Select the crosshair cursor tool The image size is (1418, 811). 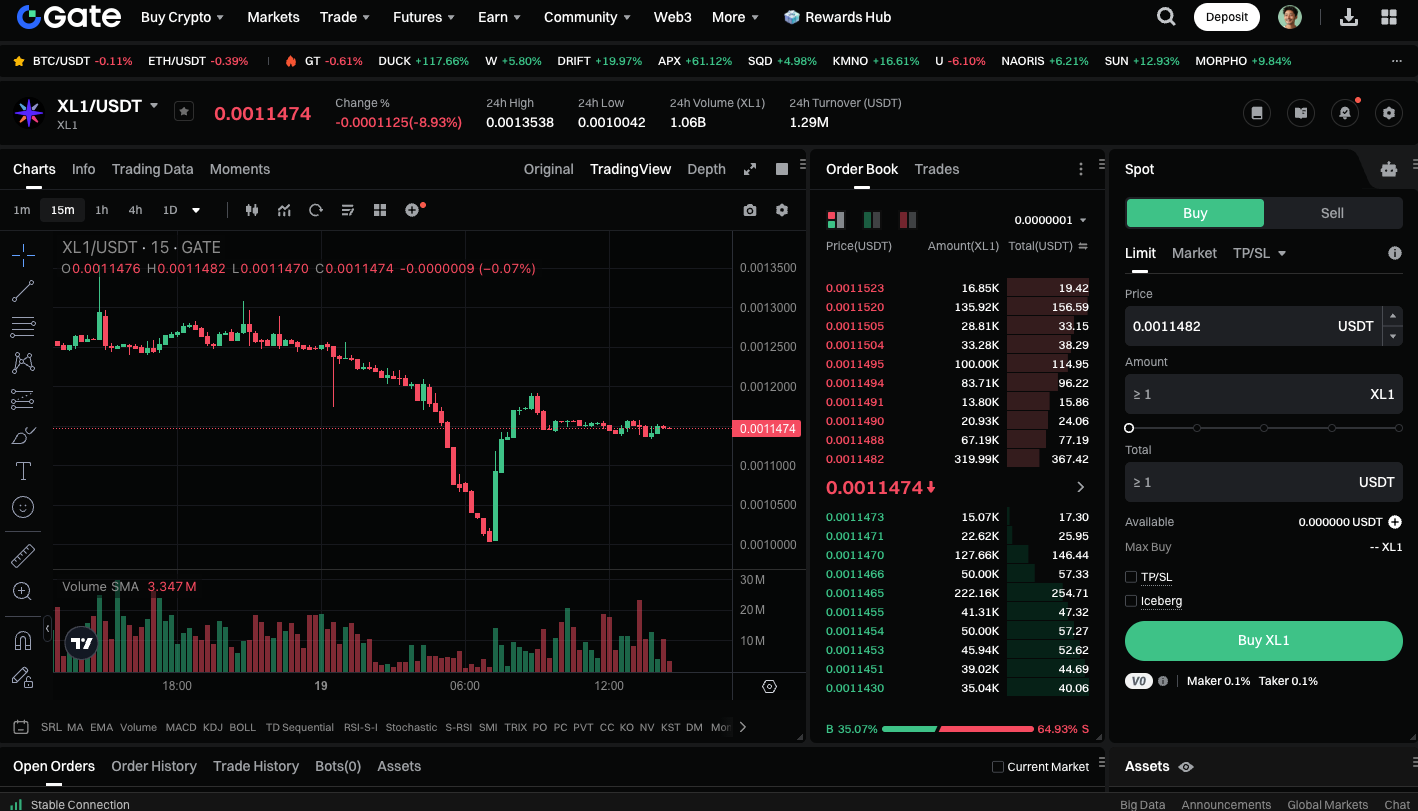tap(23, 255)
